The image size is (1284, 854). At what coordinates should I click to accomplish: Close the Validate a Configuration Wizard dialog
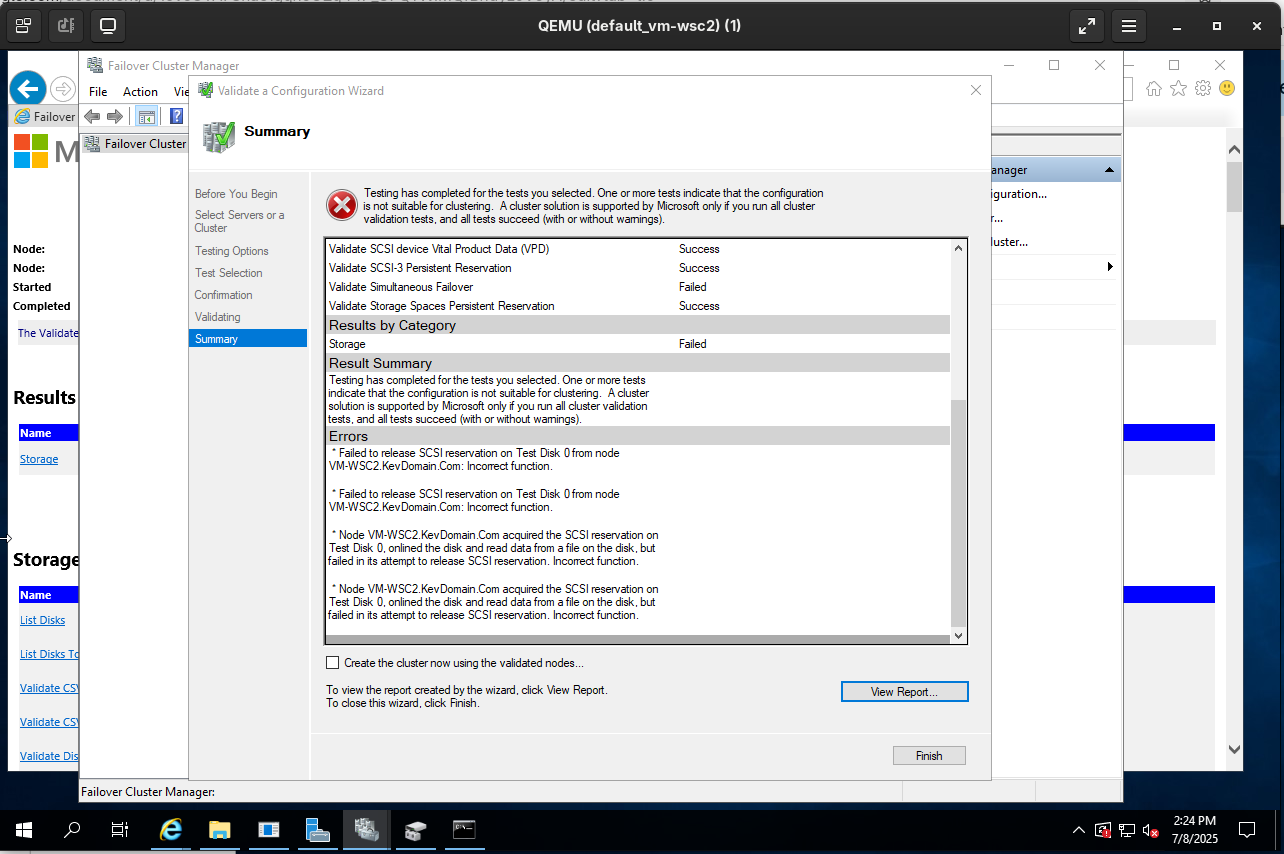click(976, 90)
